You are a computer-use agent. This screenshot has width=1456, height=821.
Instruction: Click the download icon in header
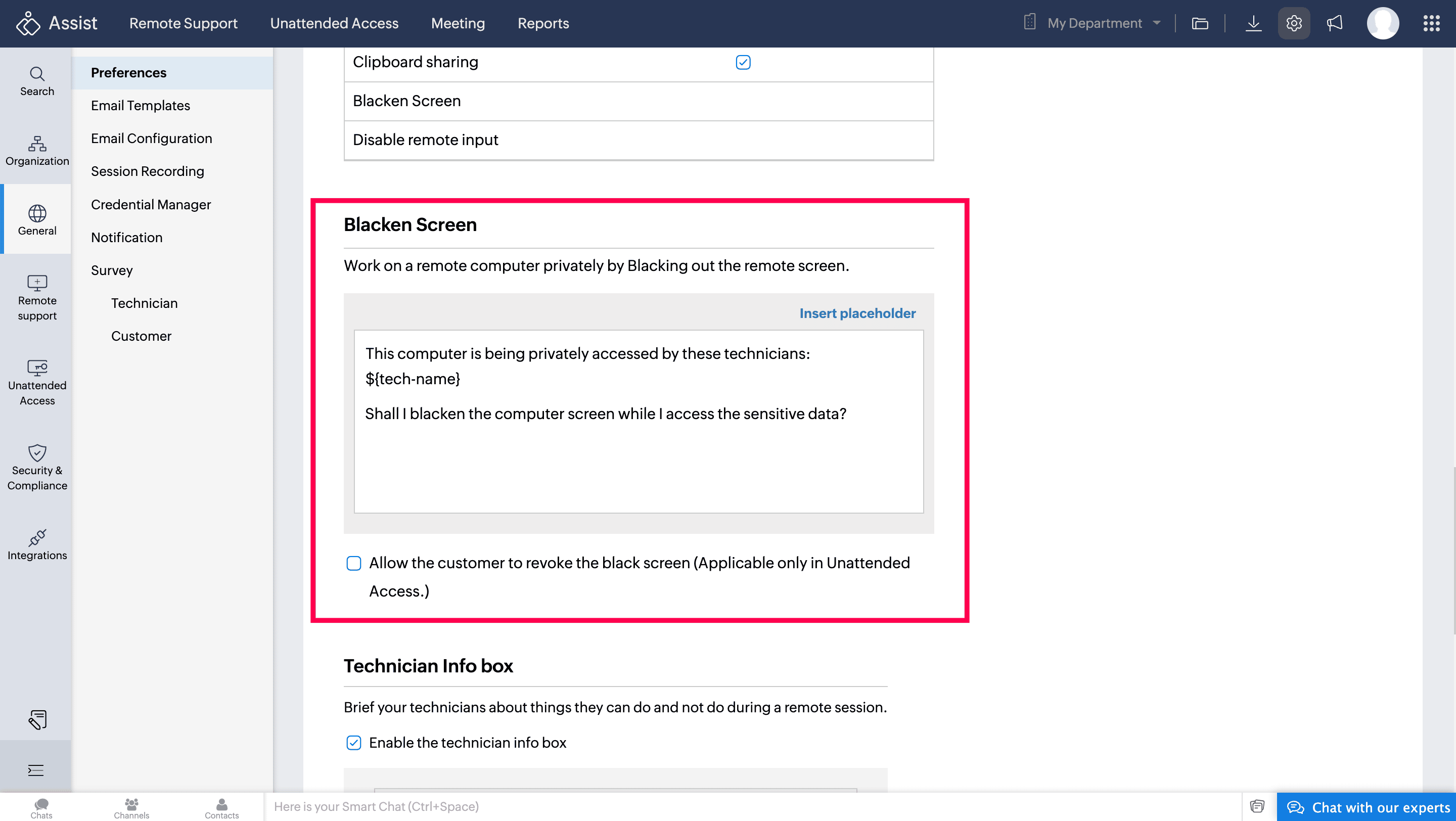1253,23
